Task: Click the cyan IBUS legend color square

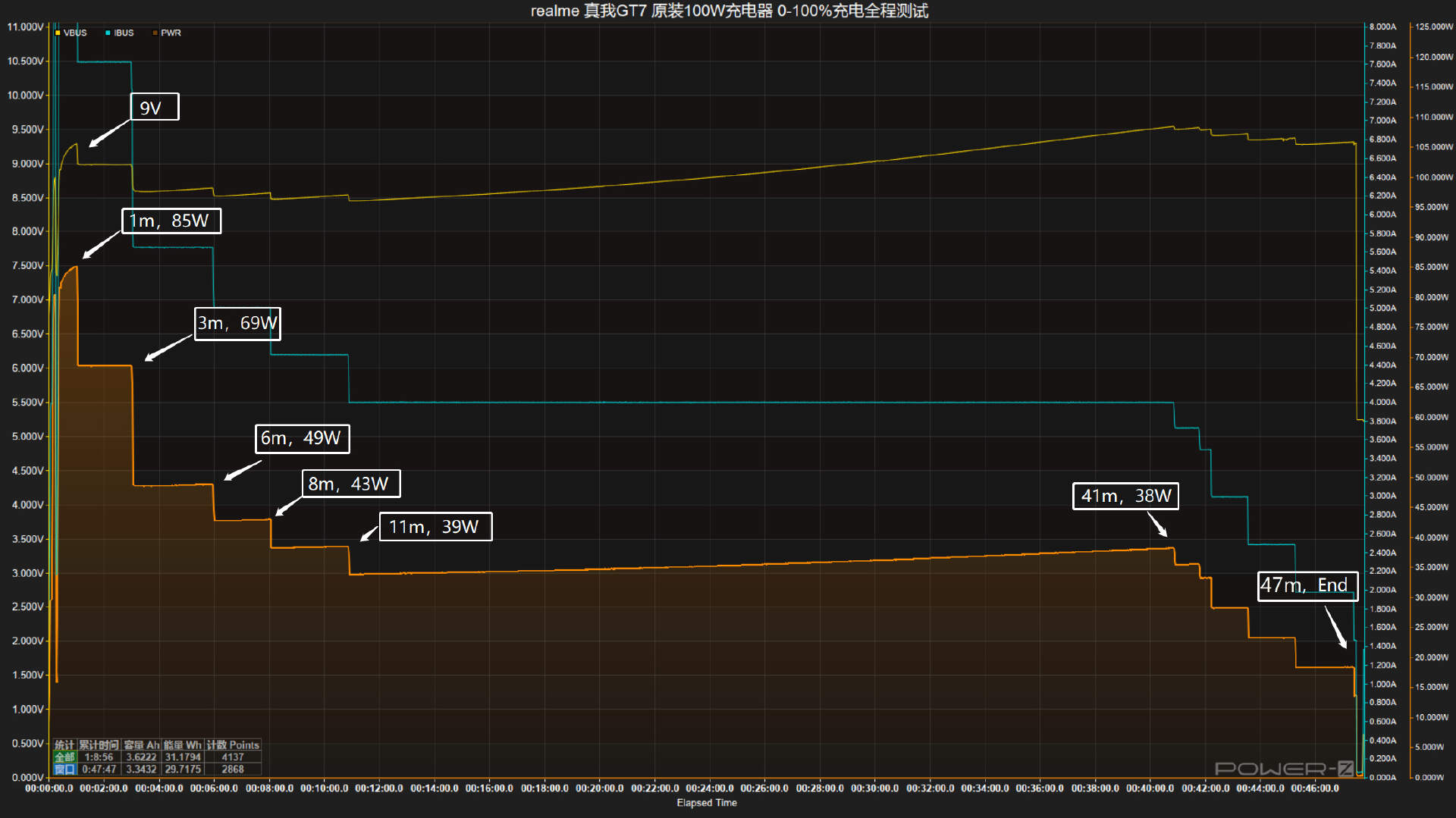Action: (x=108, y=33)
